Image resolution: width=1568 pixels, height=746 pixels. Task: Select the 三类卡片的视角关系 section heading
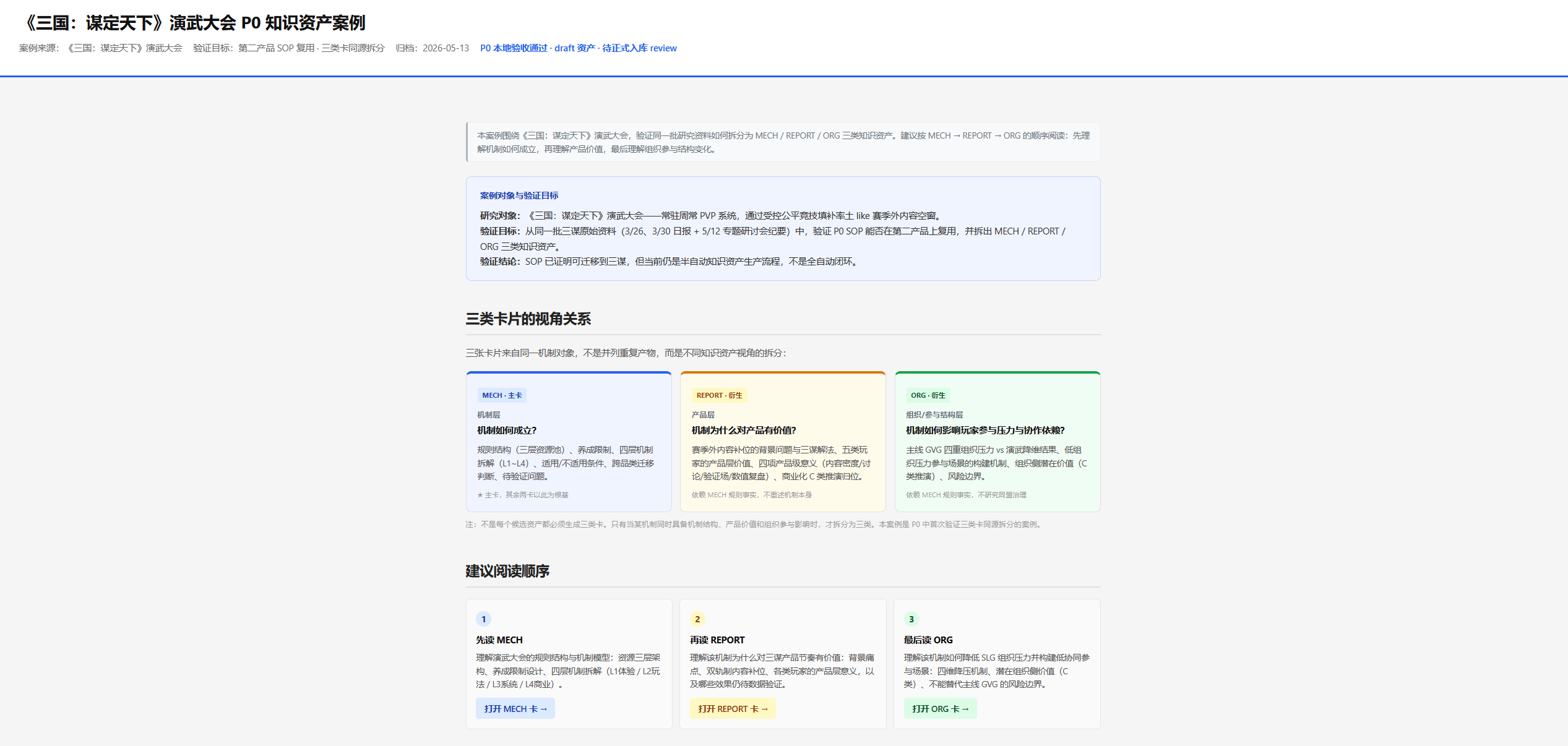(x=528, y=319)
